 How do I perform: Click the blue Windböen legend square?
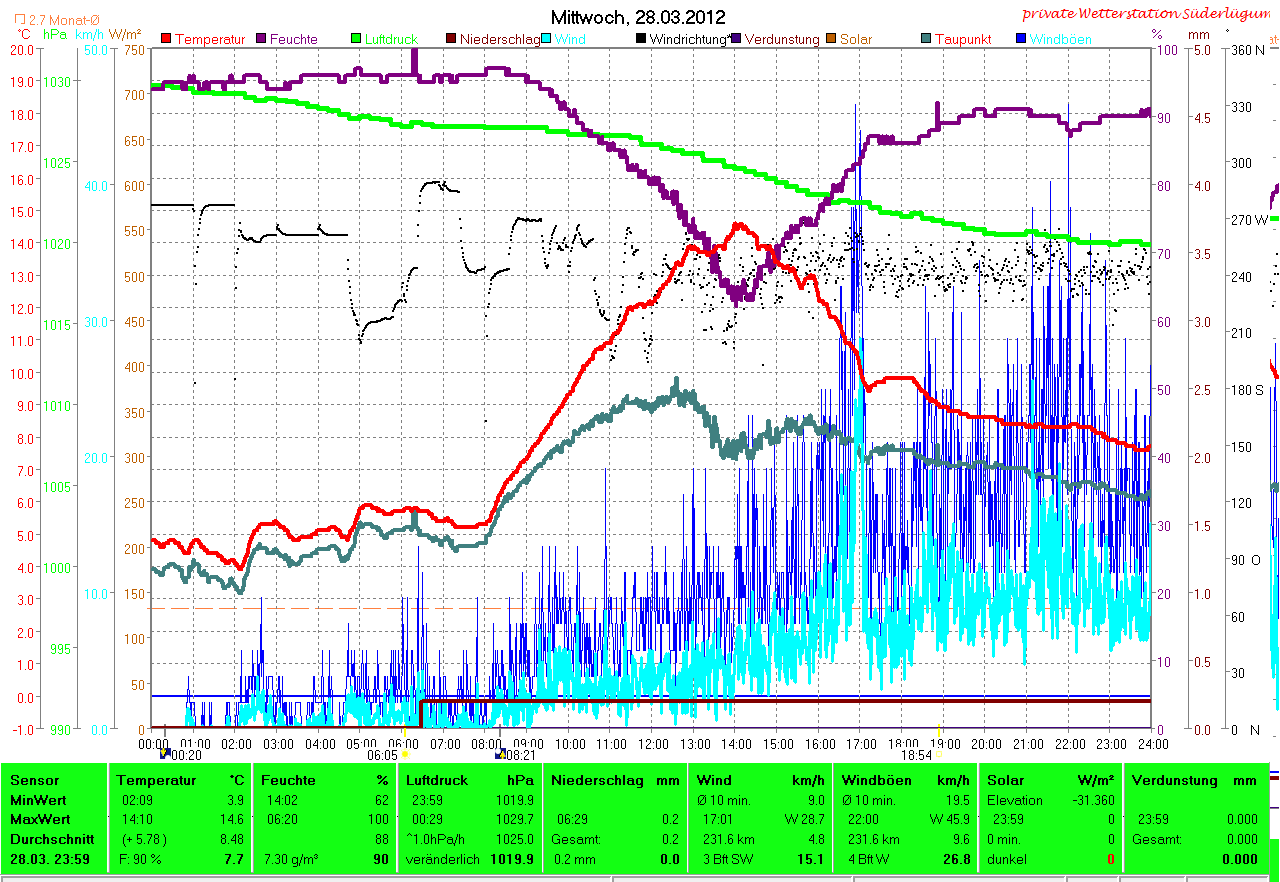click(x=1021, y=39)
